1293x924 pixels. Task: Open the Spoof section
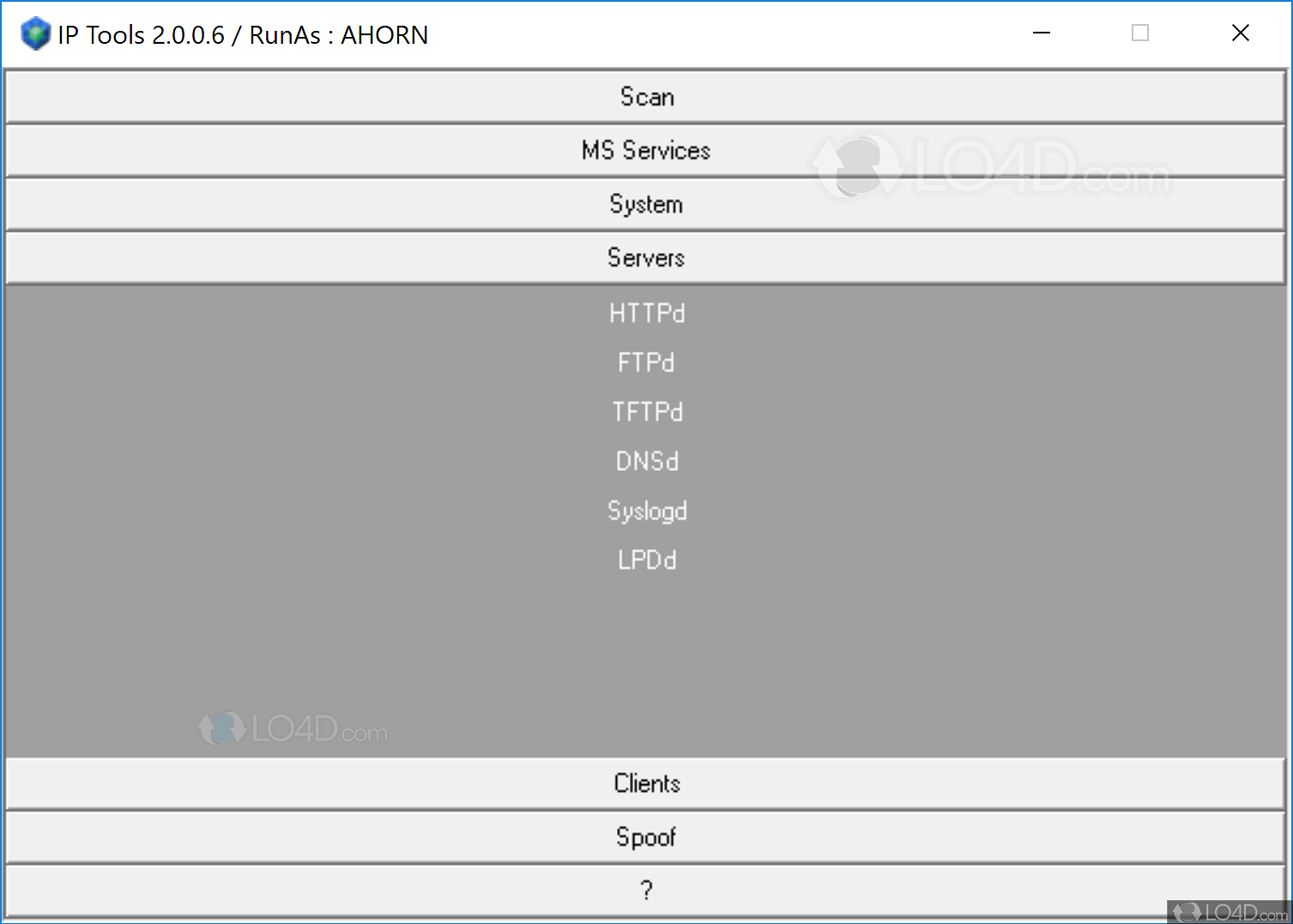pos(645,836)
